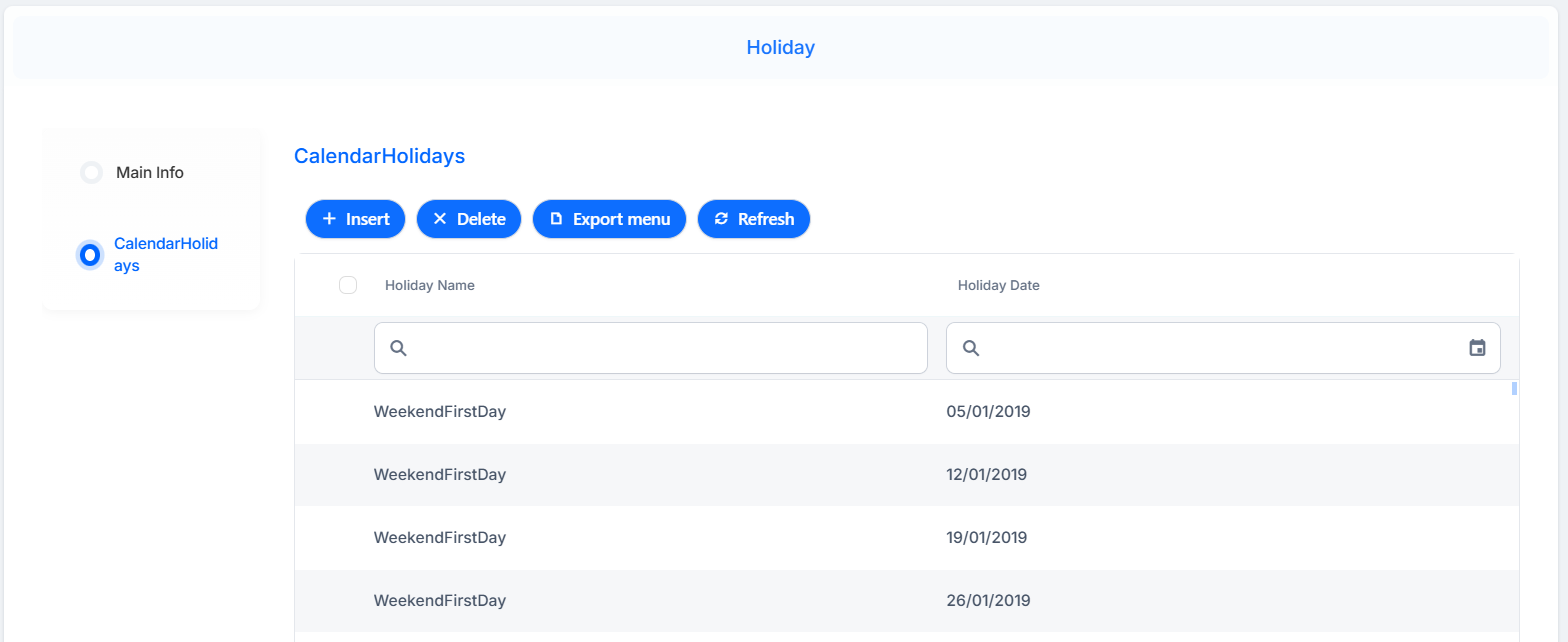Click the table's vertical scrollbar thumb
The image size is (1568, 642).
pos(1514,389)
